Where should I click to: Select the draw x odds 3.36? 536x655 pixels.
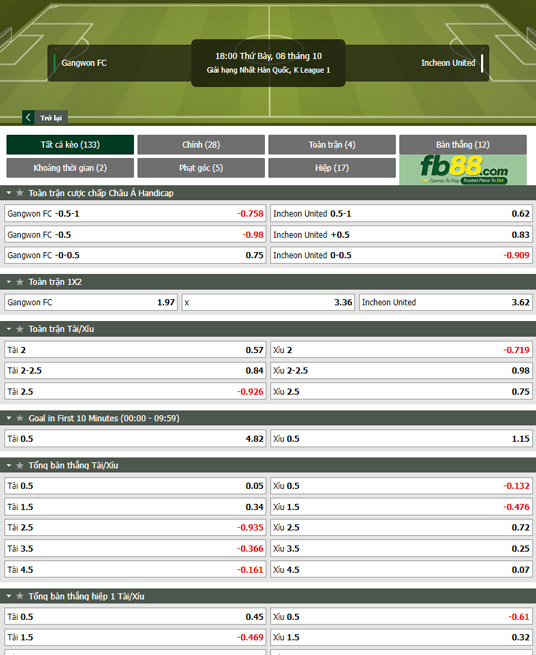pyautogui.click(x=268, y=302)
